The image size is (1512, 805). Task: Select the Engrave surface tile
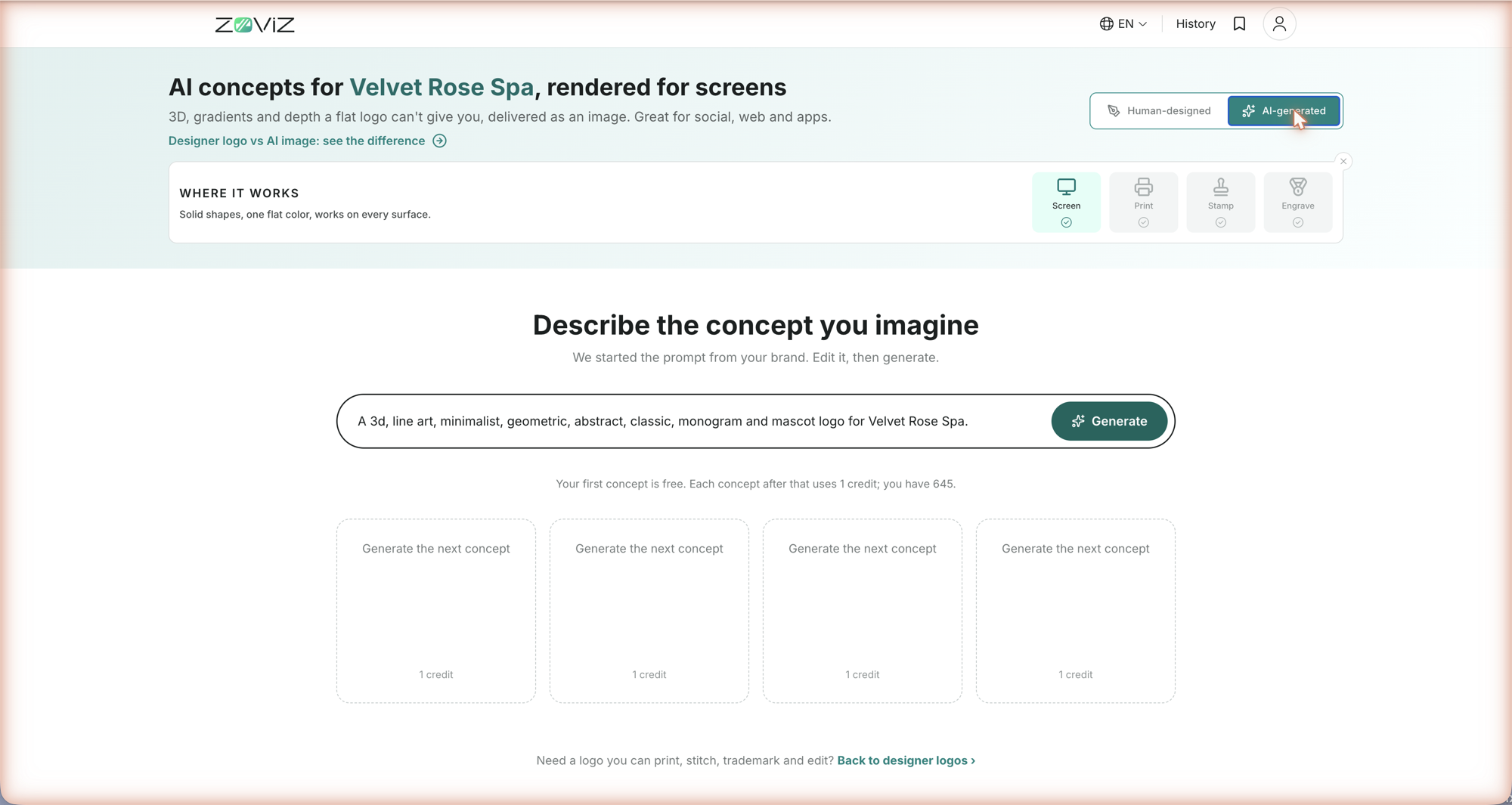[x=1297, y=202]
